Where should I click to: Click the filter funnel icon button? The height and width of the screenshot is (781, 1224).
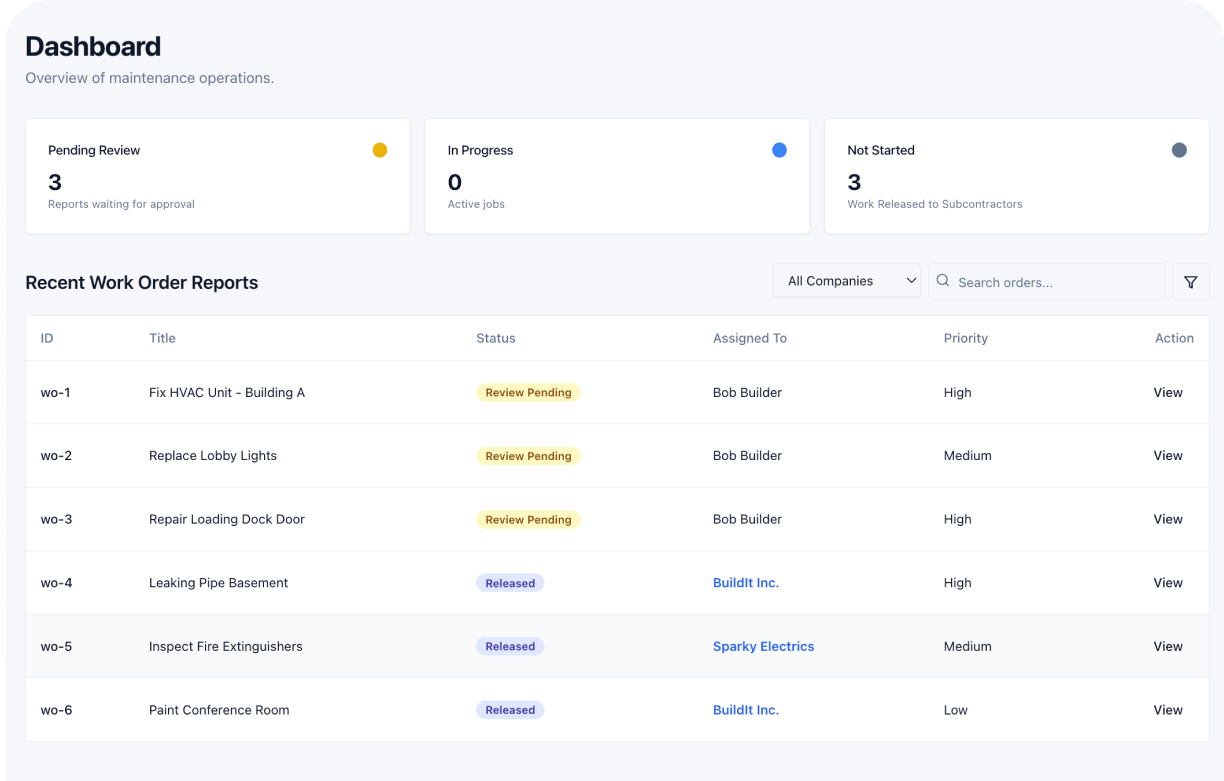tap(1190, 282)
